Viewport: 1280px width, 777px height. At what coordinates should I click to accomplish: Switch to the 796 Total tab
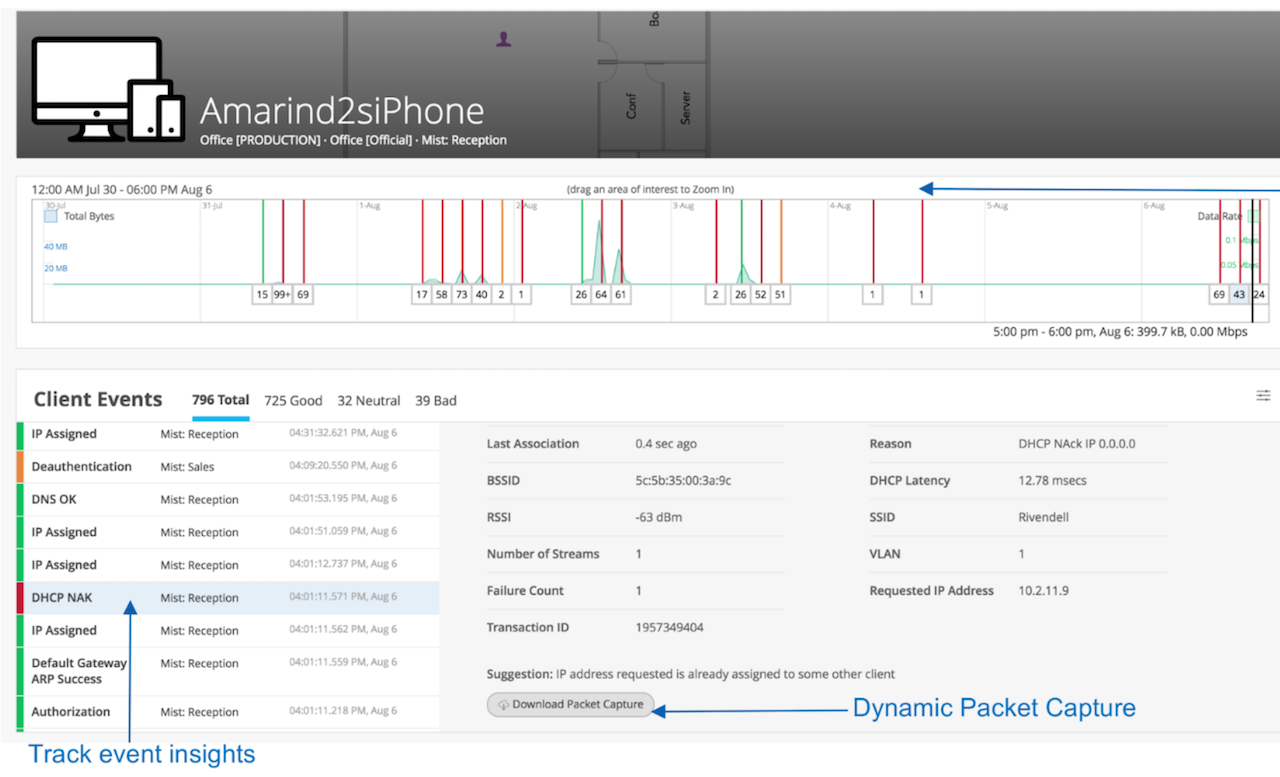220,400
